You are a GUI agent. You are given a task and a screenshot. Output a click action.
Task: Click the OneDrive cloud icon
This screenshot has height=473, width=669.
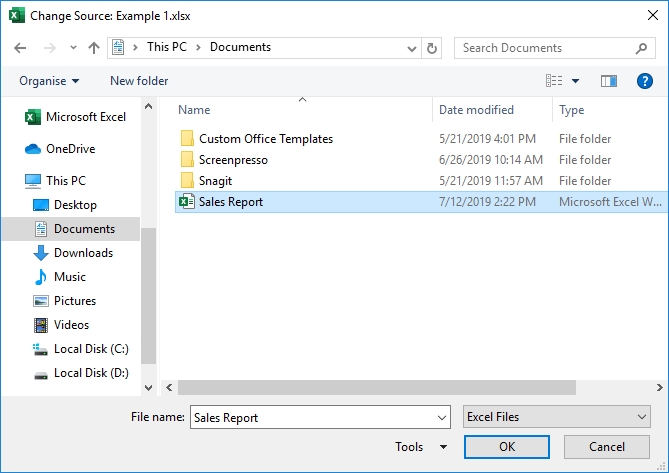pyautogui.click(x=33, y=149)
